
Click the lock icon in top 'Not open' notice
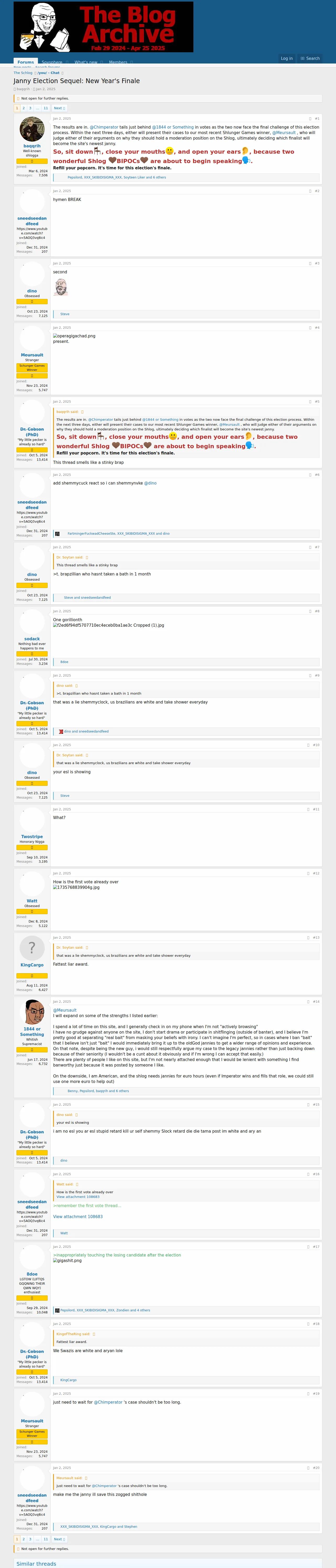tap(18, 98)
